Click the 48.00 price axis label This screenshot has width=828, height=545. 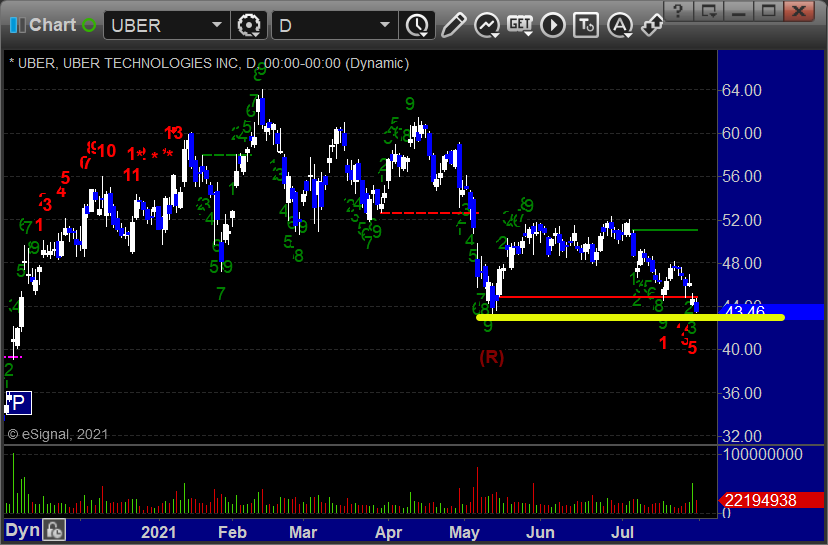(x=742, y=263)
